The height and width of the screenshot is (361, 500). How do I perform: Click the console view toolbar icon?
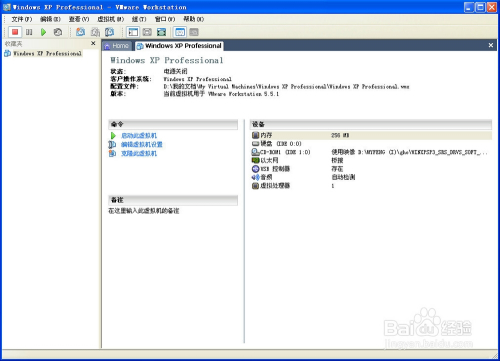tap(194, 32)
